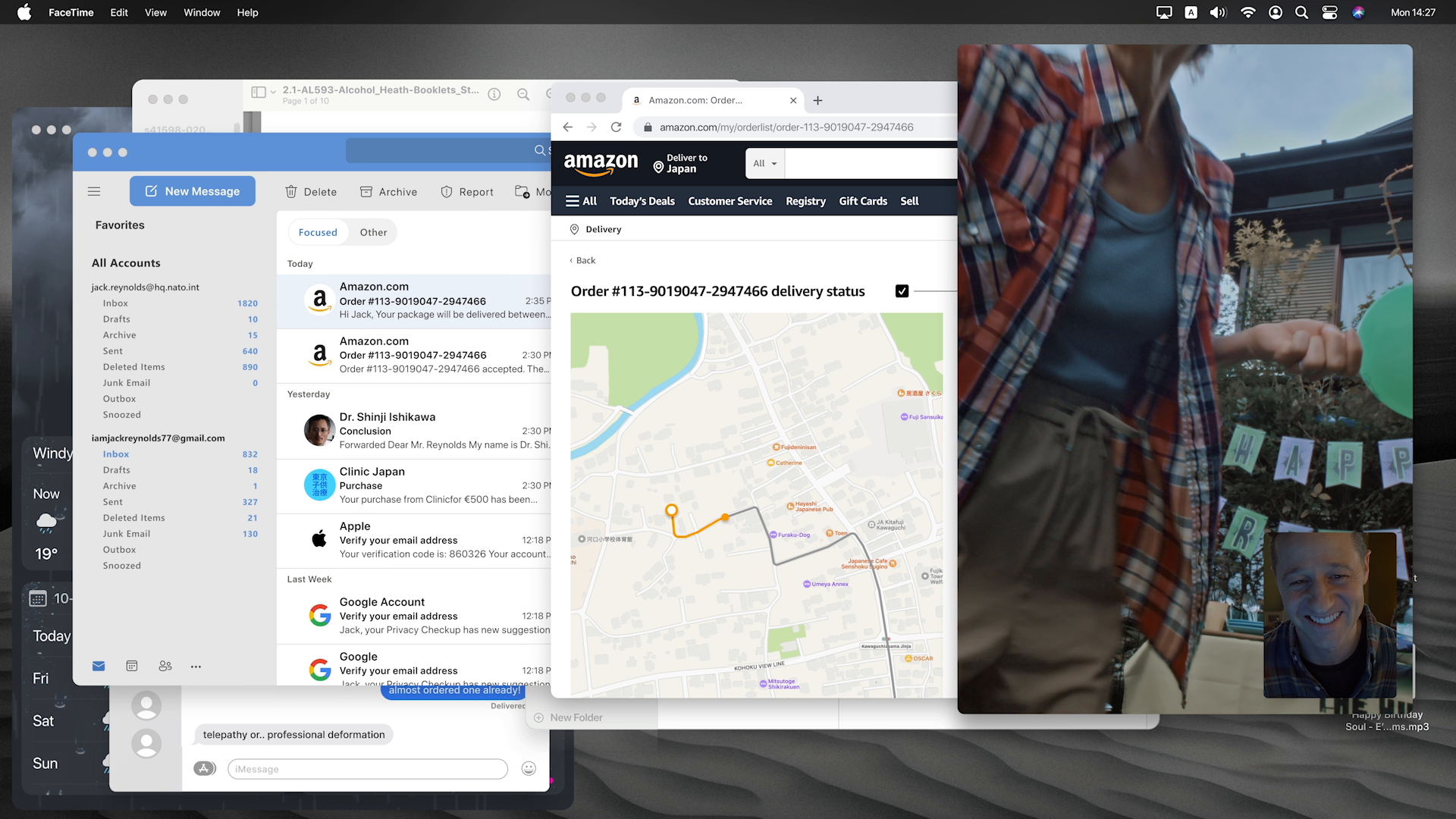Go back in the Amazon browser window

click(568, 127)
